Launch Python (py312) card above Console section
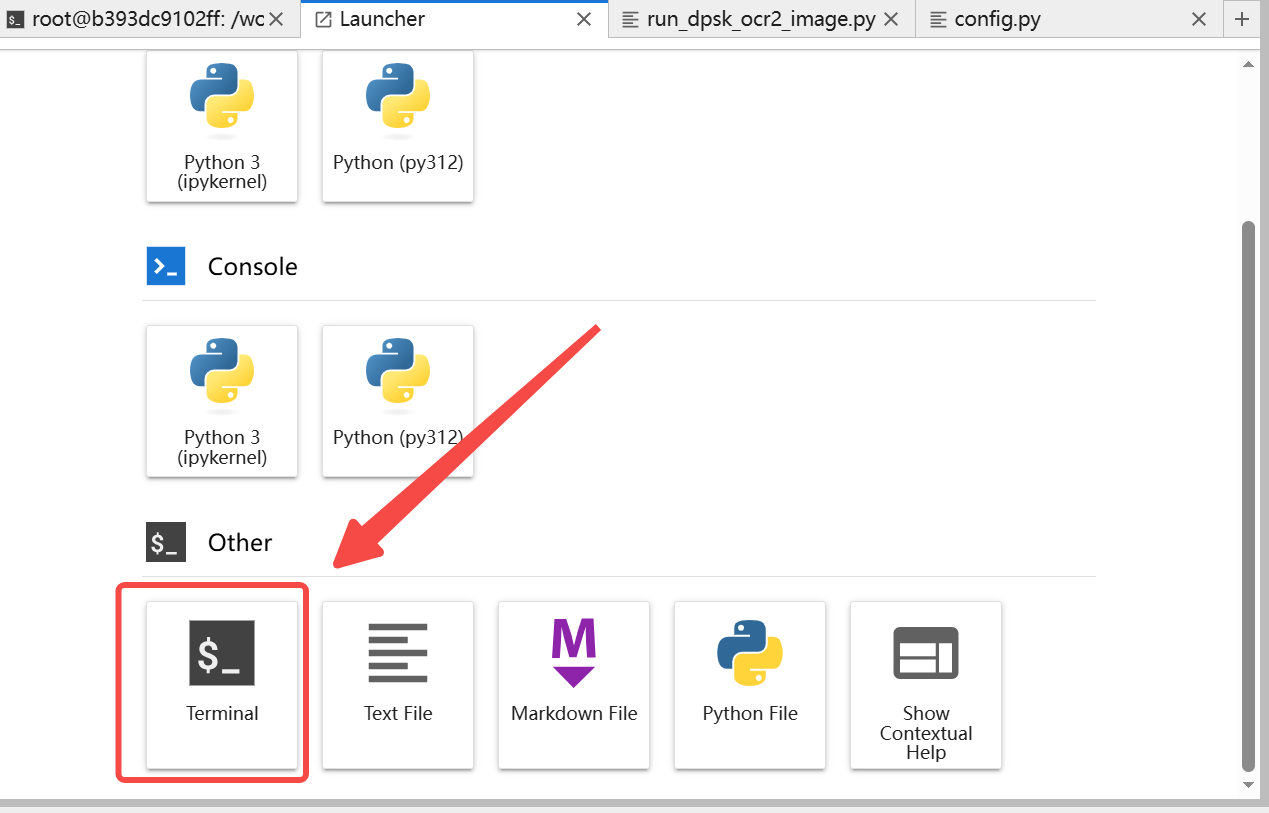Image resolution: width=1269 pixels, height=813 pixels. (398, 125)
